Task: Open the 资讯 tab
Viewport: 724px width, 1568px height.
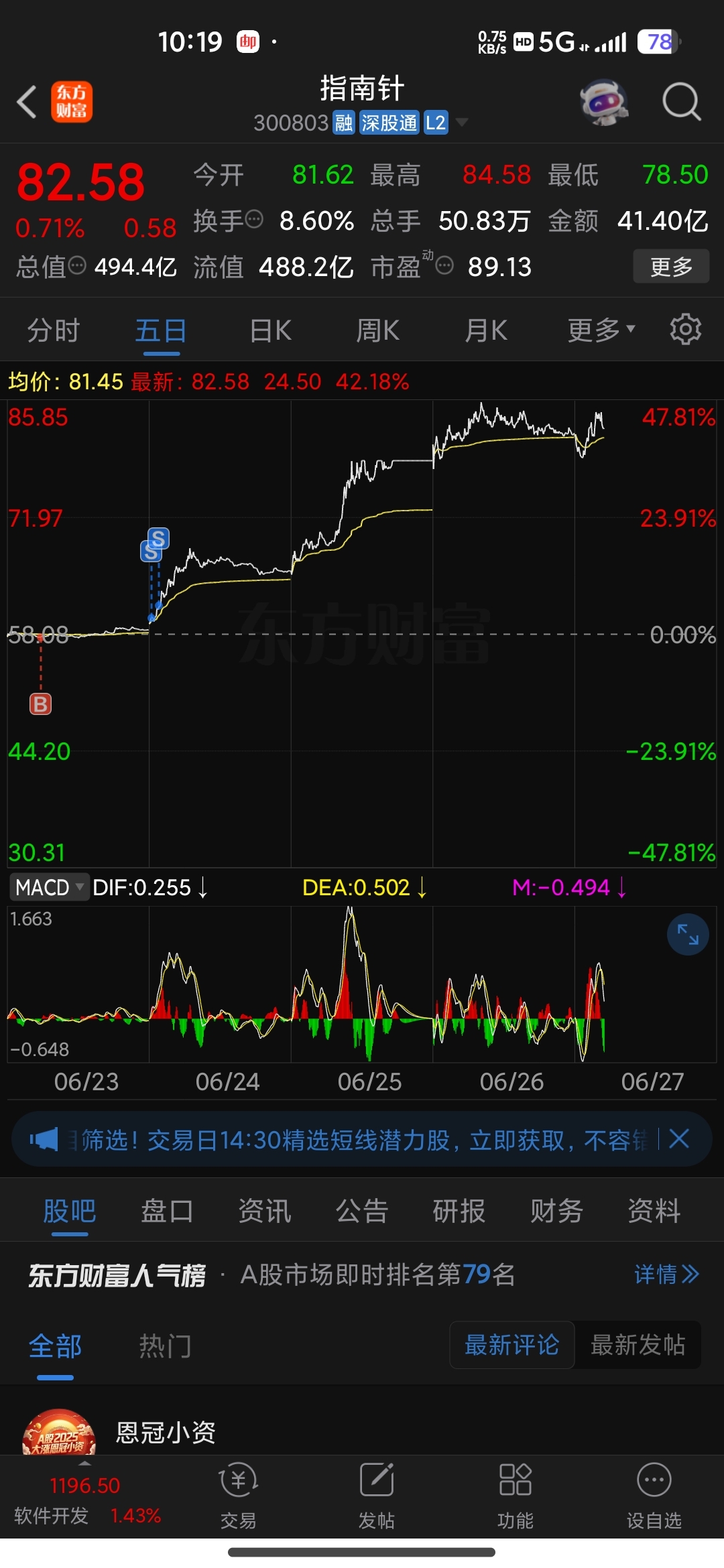Action: click(x=265, y=1211)
